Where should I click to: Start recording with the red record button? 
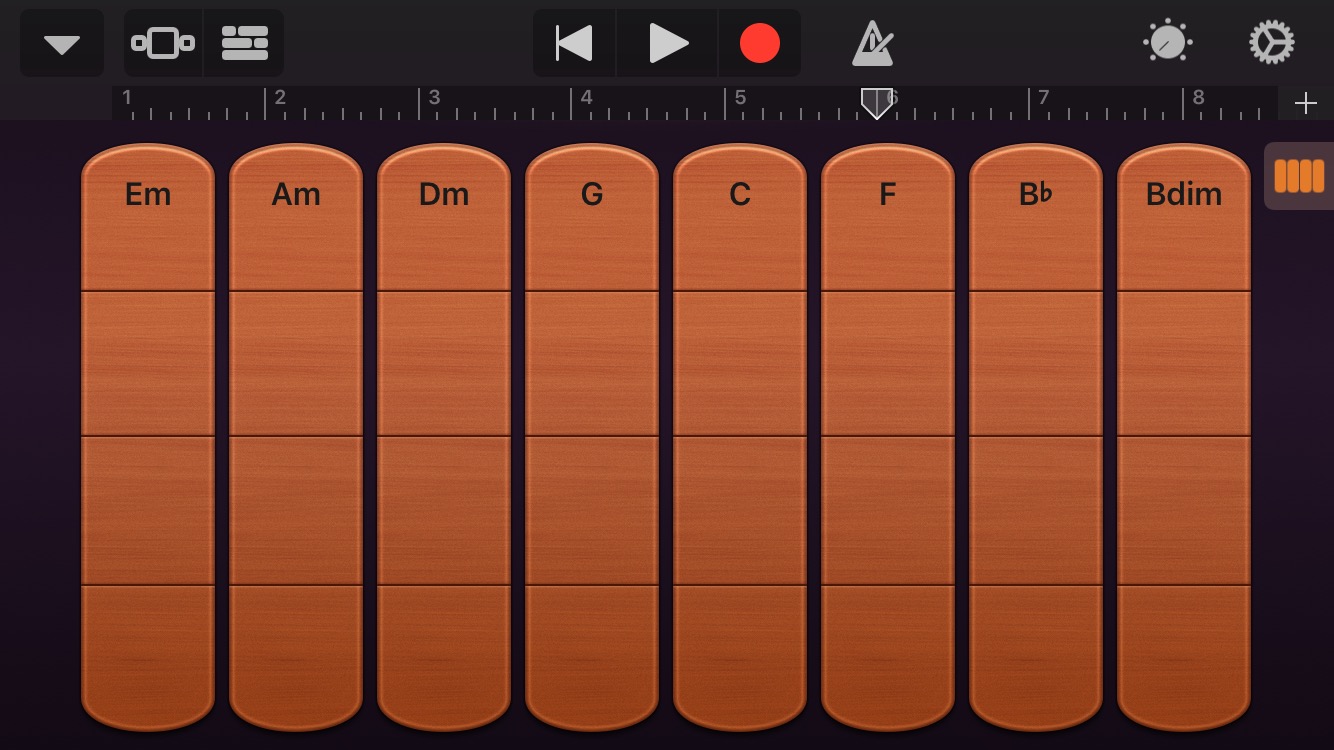[760, 42]
